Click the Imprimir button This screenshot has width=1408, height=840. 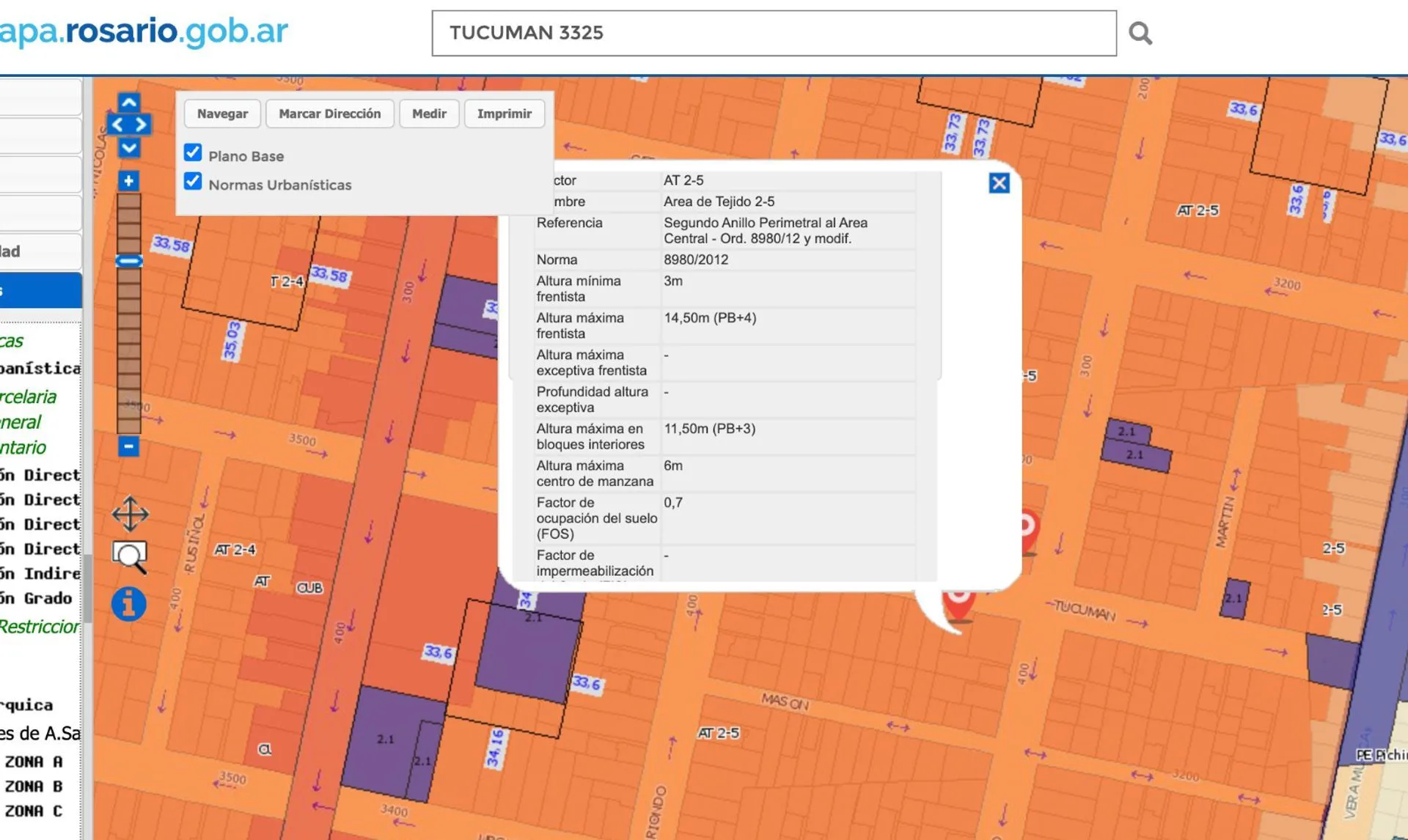pyautogui.click(x=505, y=114)
